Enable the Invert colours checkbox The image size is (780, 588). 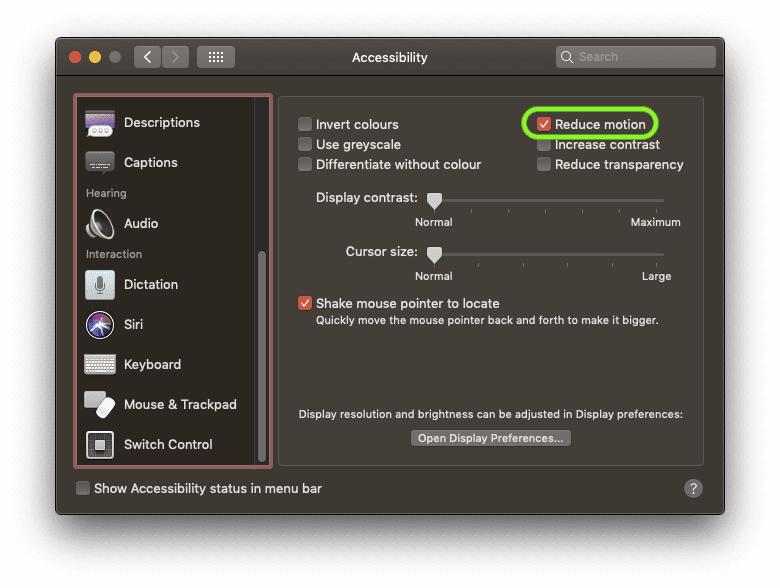[305, 124]
